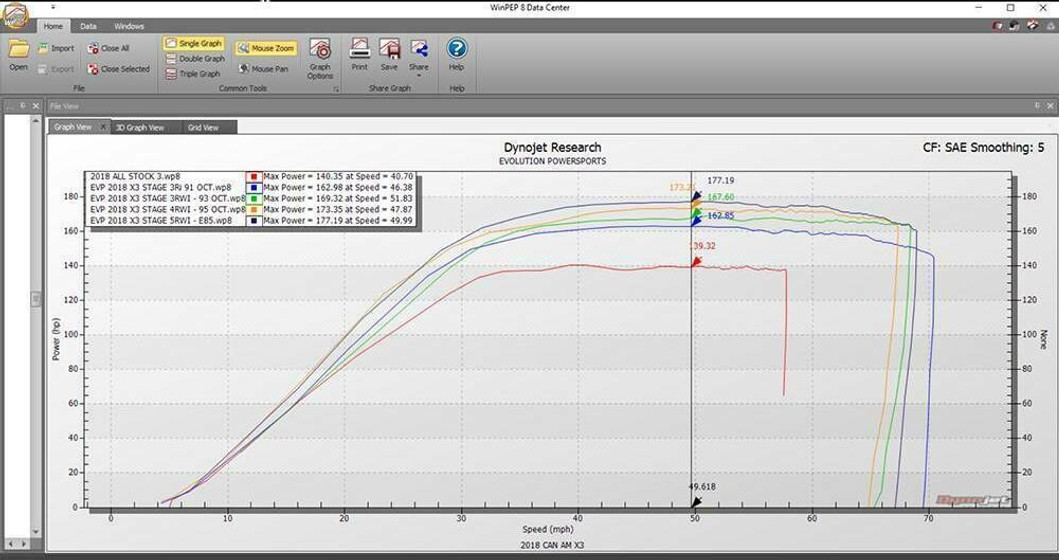Pin the left side panel
1059x560 pixels.
pyautogui.click(x=22, y=105)
